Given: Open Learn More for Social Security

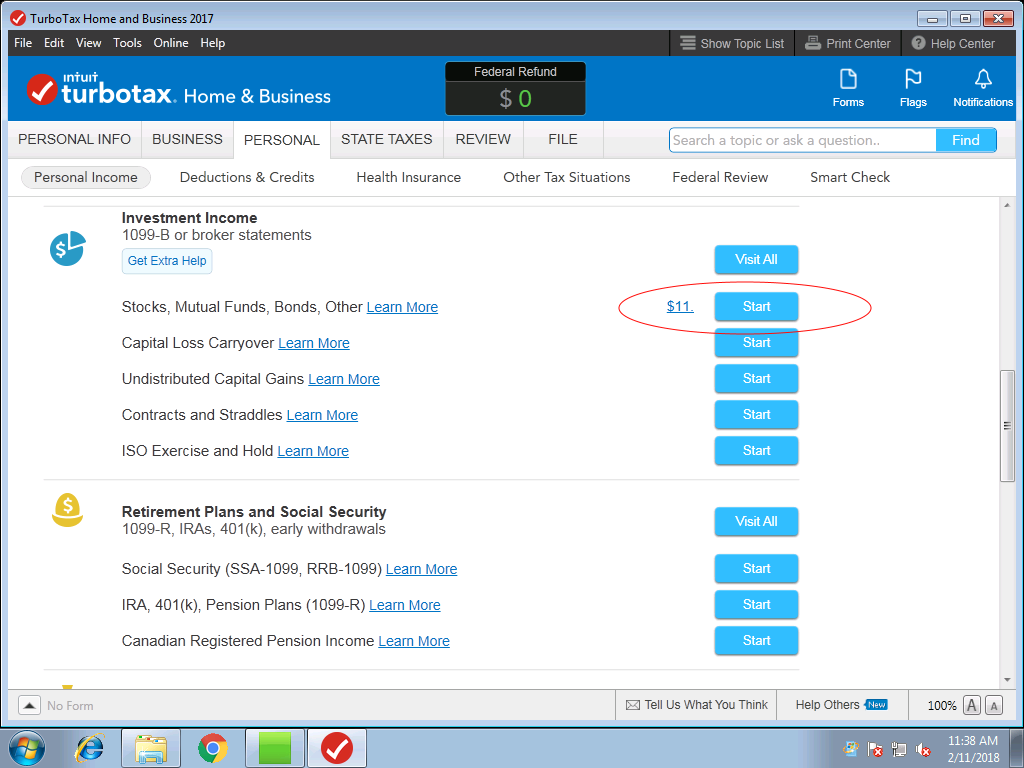Looking at the screenshot, I should tap(421, 569).
